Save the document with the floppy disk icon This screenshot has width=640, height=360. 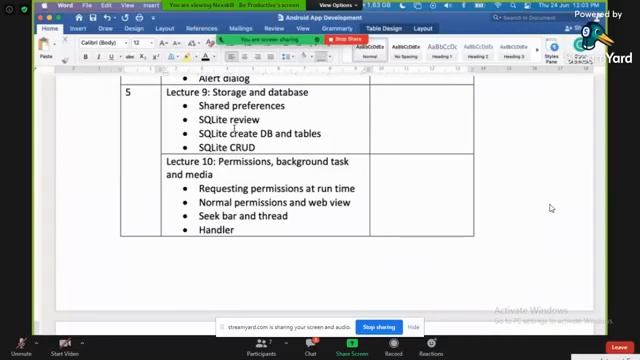pyautogui.click(x=93, y=18)
